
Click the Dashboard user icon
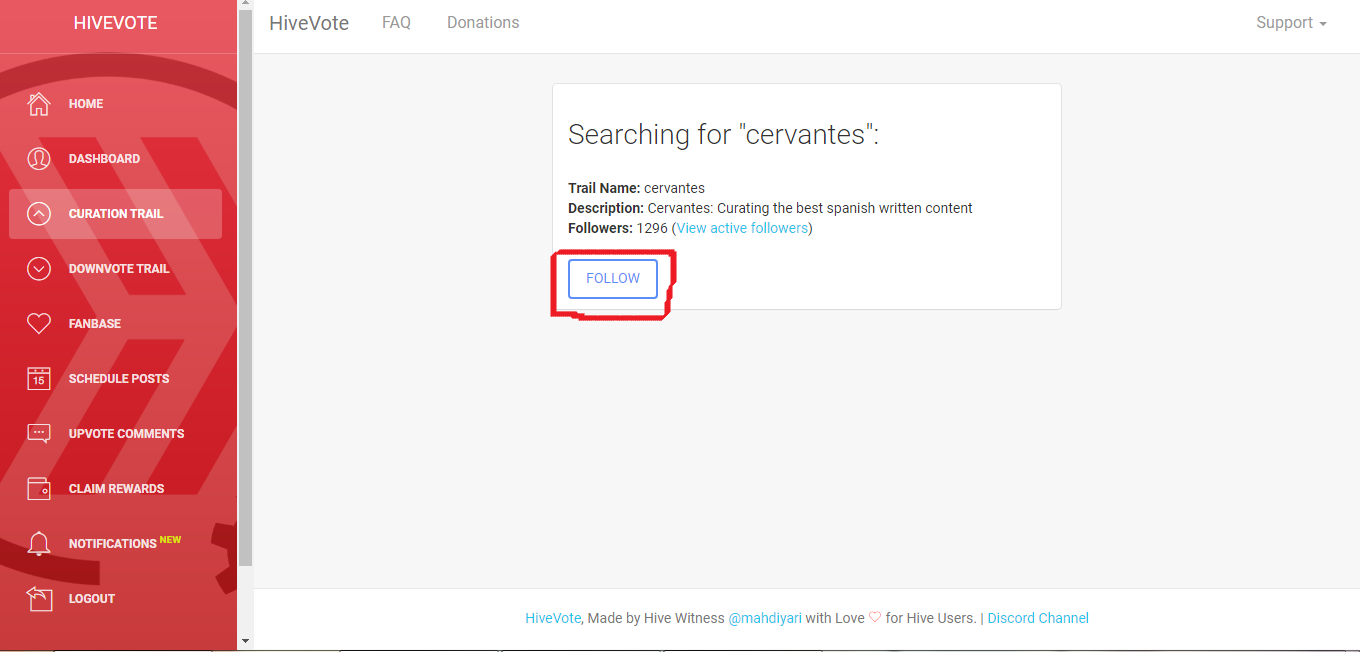39,159
